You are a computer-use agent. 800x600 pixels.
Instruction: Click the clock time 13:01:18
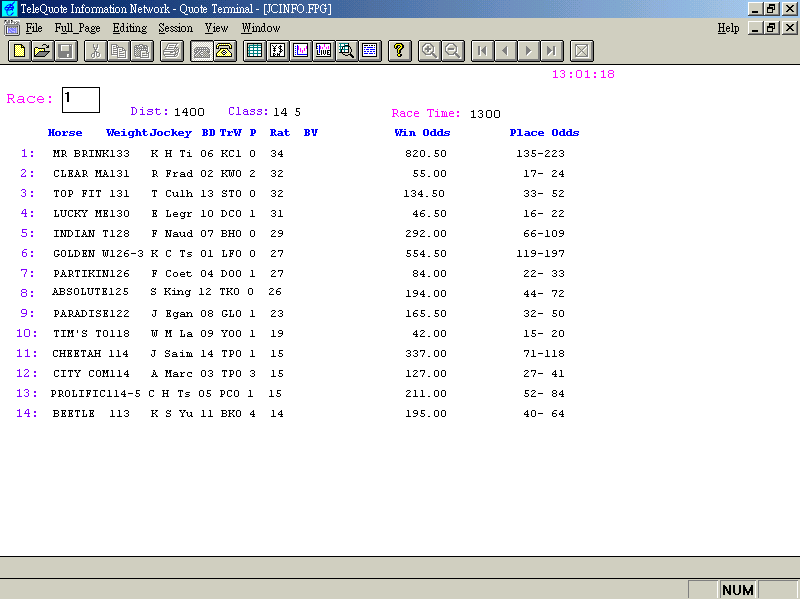click(x=583, y=74)
